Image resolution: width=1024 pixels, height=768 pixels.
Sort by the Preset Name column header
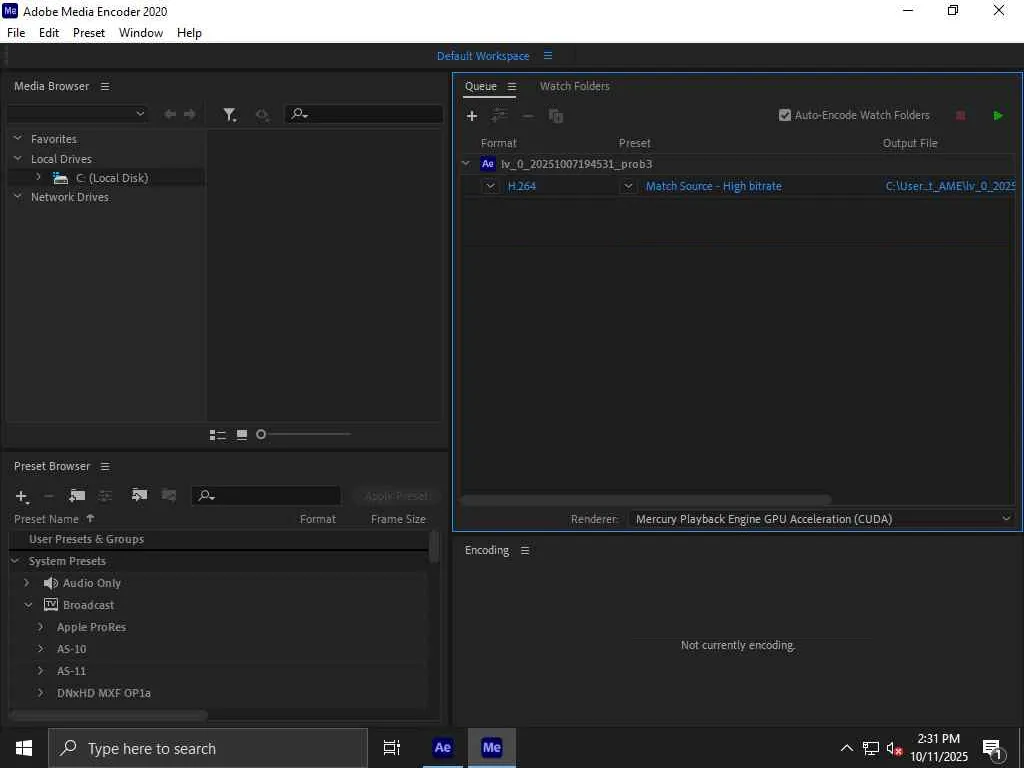[x=46, y=519]
